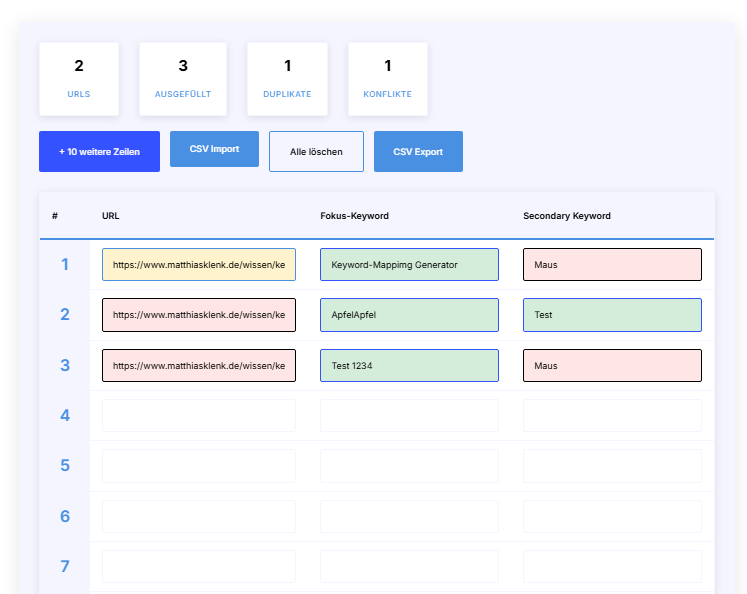Focus the empty URL field in row 5

pyautogui.click(x=199, y=466)
